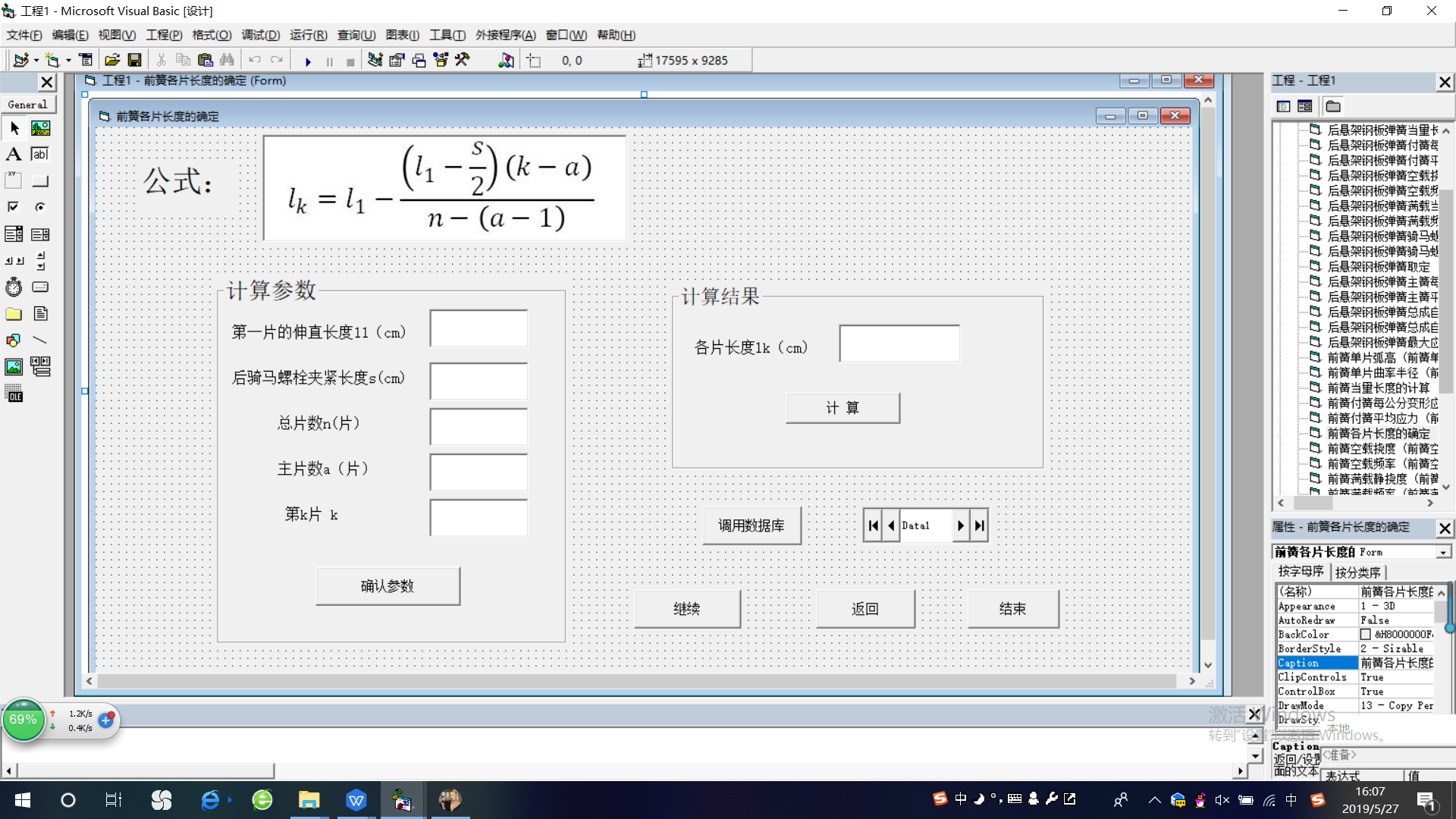The image size is (1456, 819).
Task: Open the 工程(P) menu
Action: coord(164,35)
